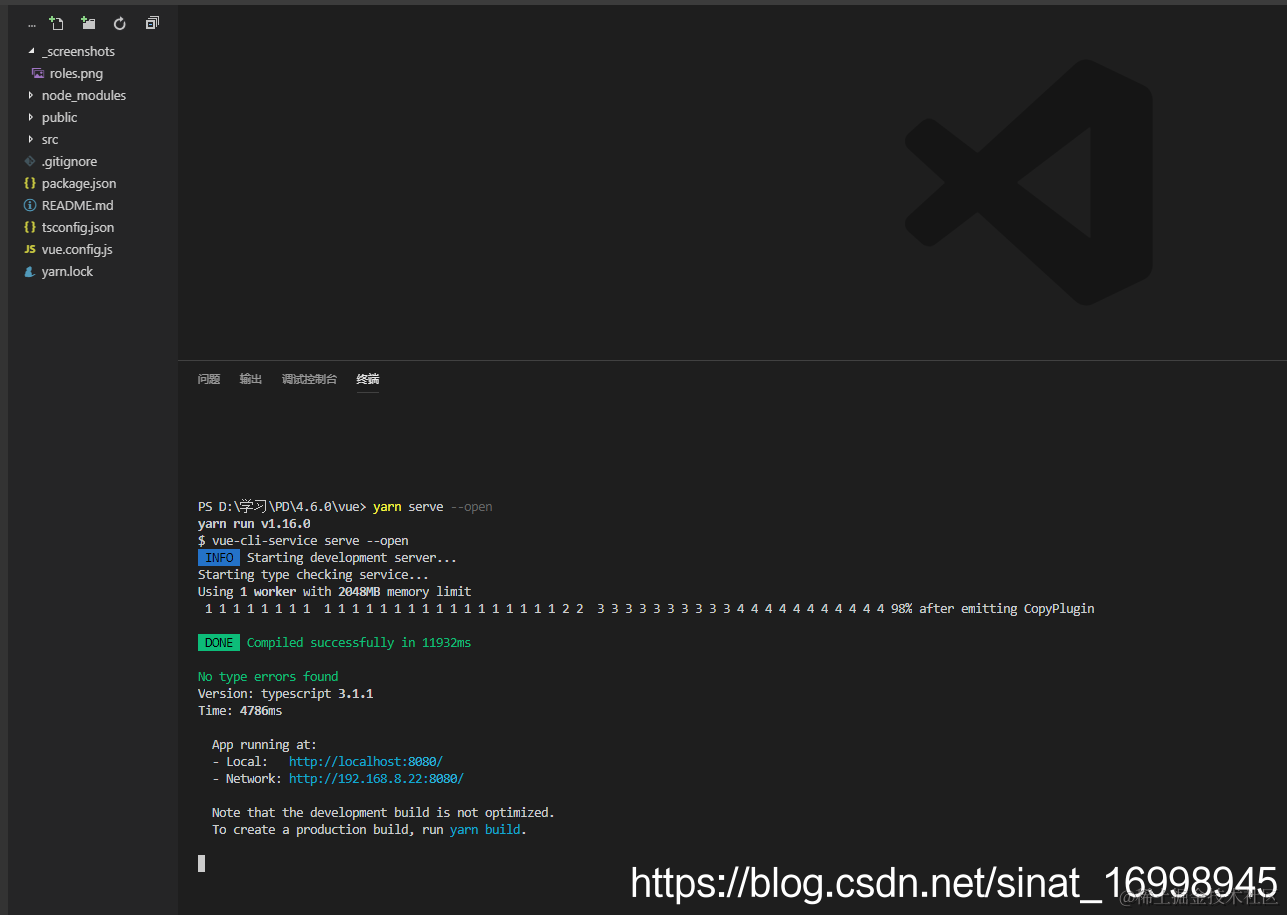Viewport: 1287px width, 915px height.
Task: Click the green DONE badge in terminal
Action: tap(219, 642)
